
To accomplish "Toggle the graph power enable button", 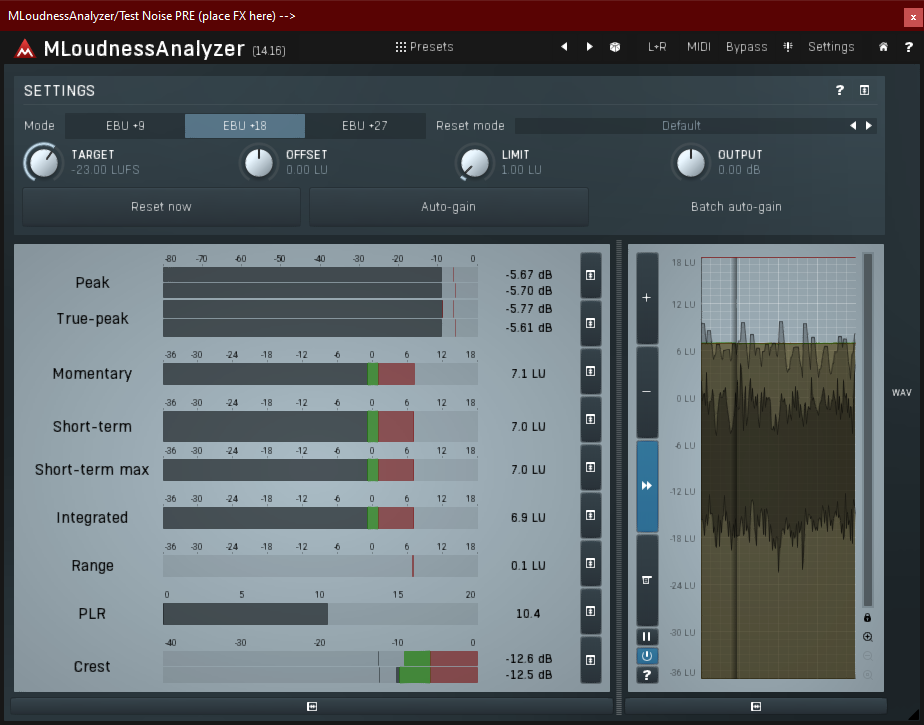I will (x=647, y=656).
